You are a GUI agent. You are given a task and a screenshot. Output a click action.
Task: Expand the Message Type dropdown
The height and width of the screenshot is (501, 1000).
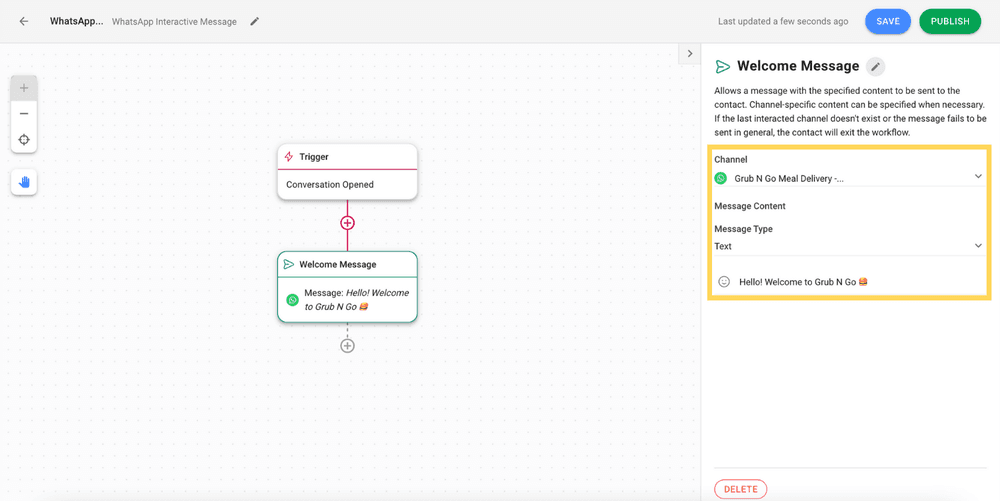[x=849, y=246]
